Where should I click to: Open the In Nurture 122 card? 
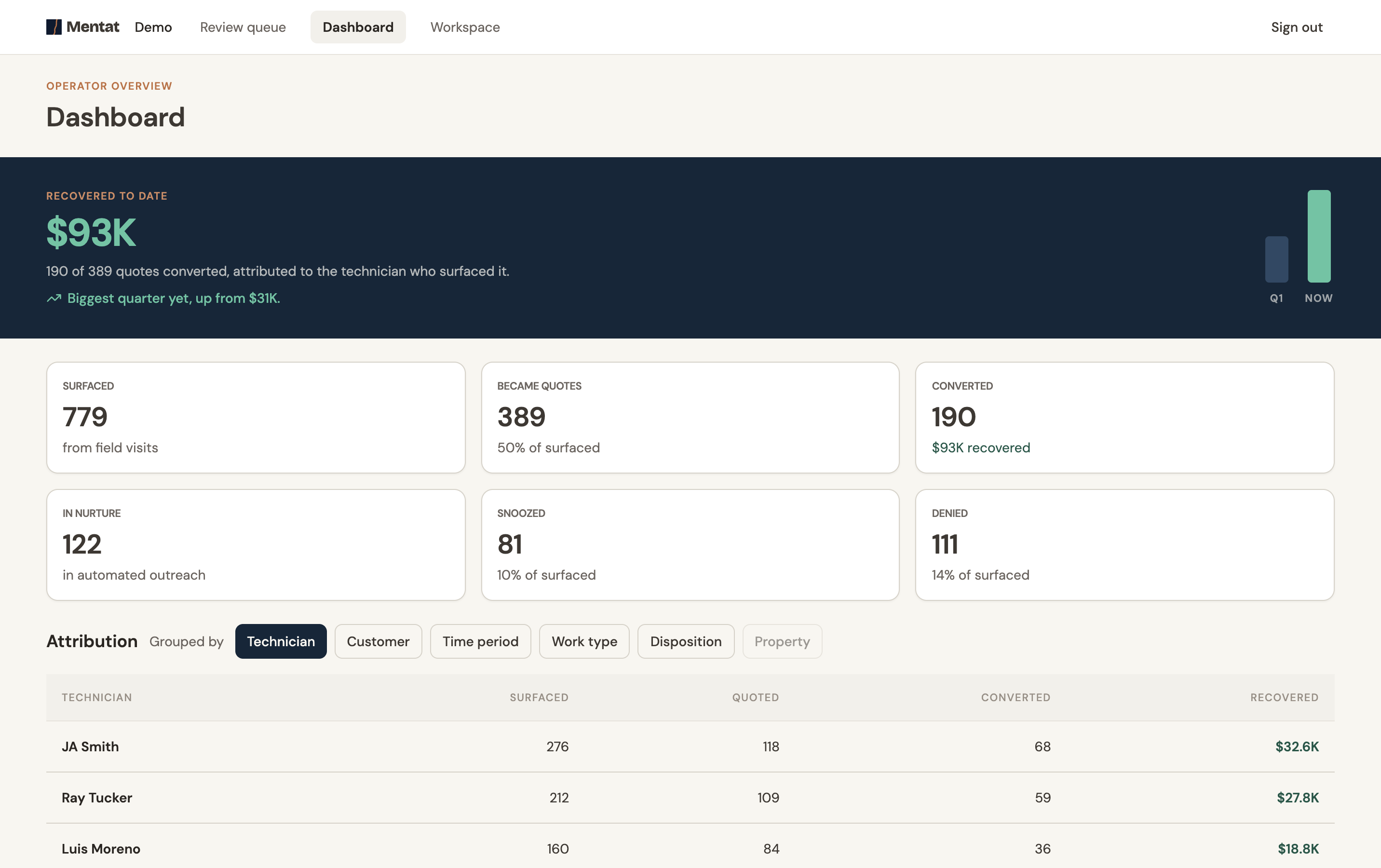(256, 545)
